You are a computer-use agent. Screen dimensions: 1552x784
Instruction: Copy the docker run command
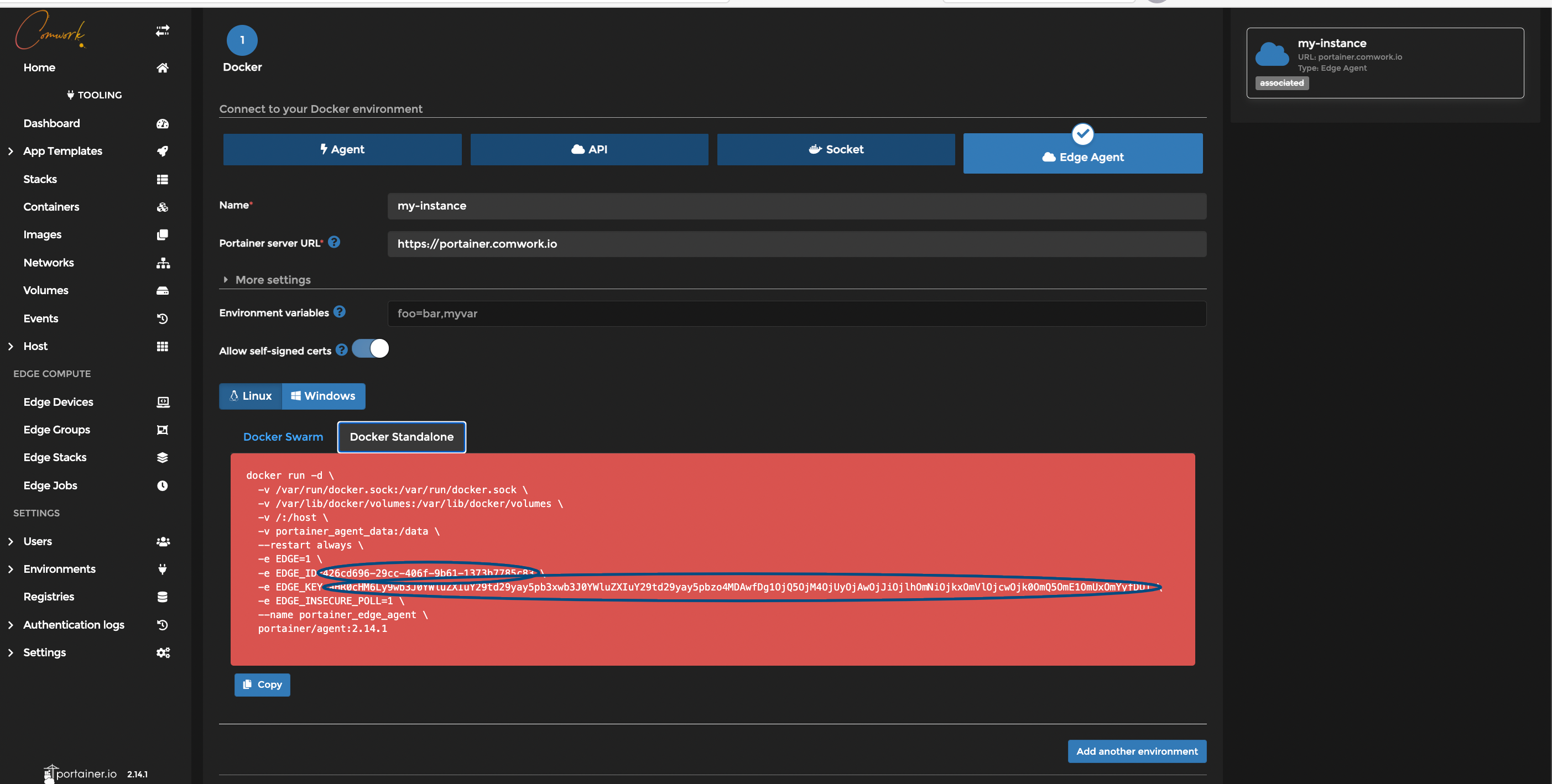point(262,684)
